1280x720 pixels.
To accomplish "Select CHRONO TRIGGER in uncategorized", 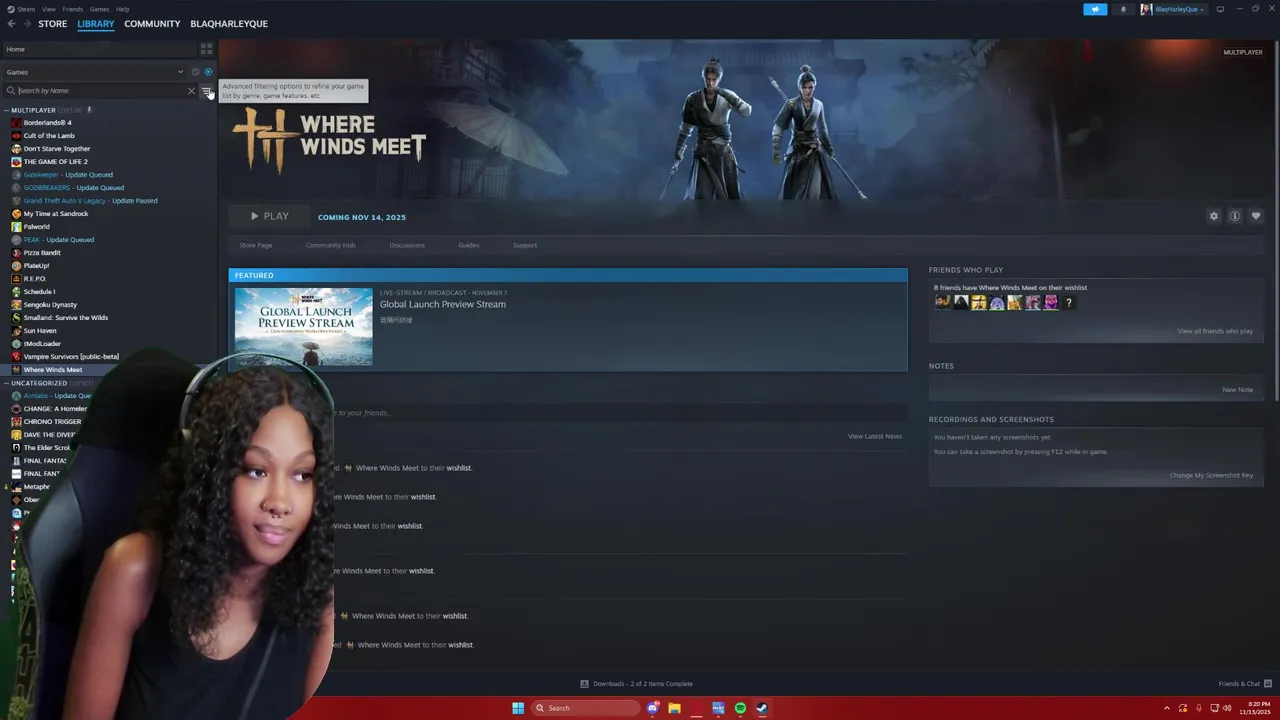I will tap(52, 422).
